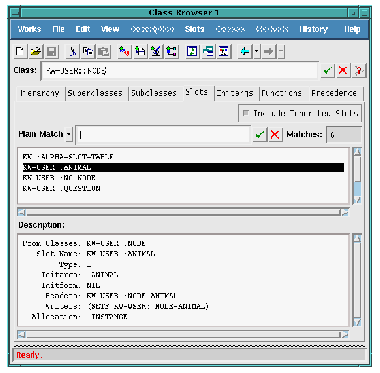Click the blue square window toolbar icon
The width and height of the screenshot is (380, 373).
[192, 51]
